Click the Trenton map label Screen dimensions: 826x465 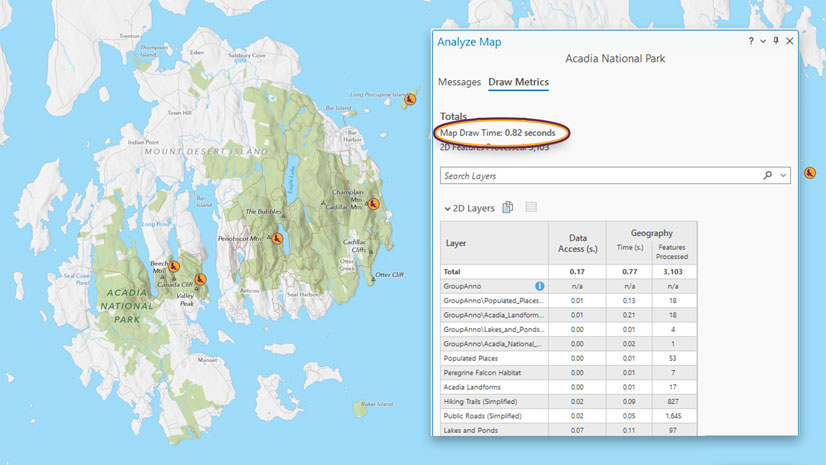pyautogui.click(x=130, y=36)
